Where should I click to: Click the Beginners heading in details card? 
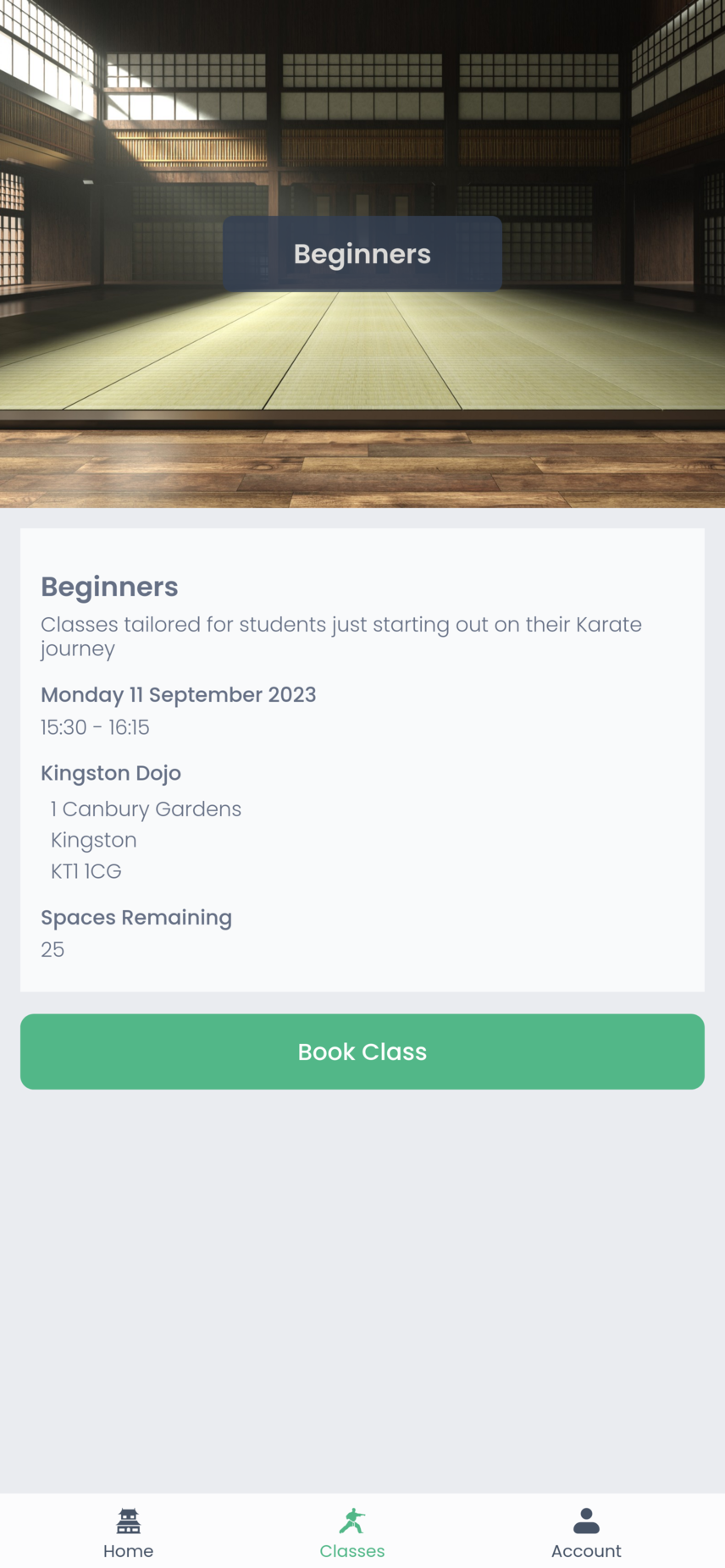click(x=109, y=587)
